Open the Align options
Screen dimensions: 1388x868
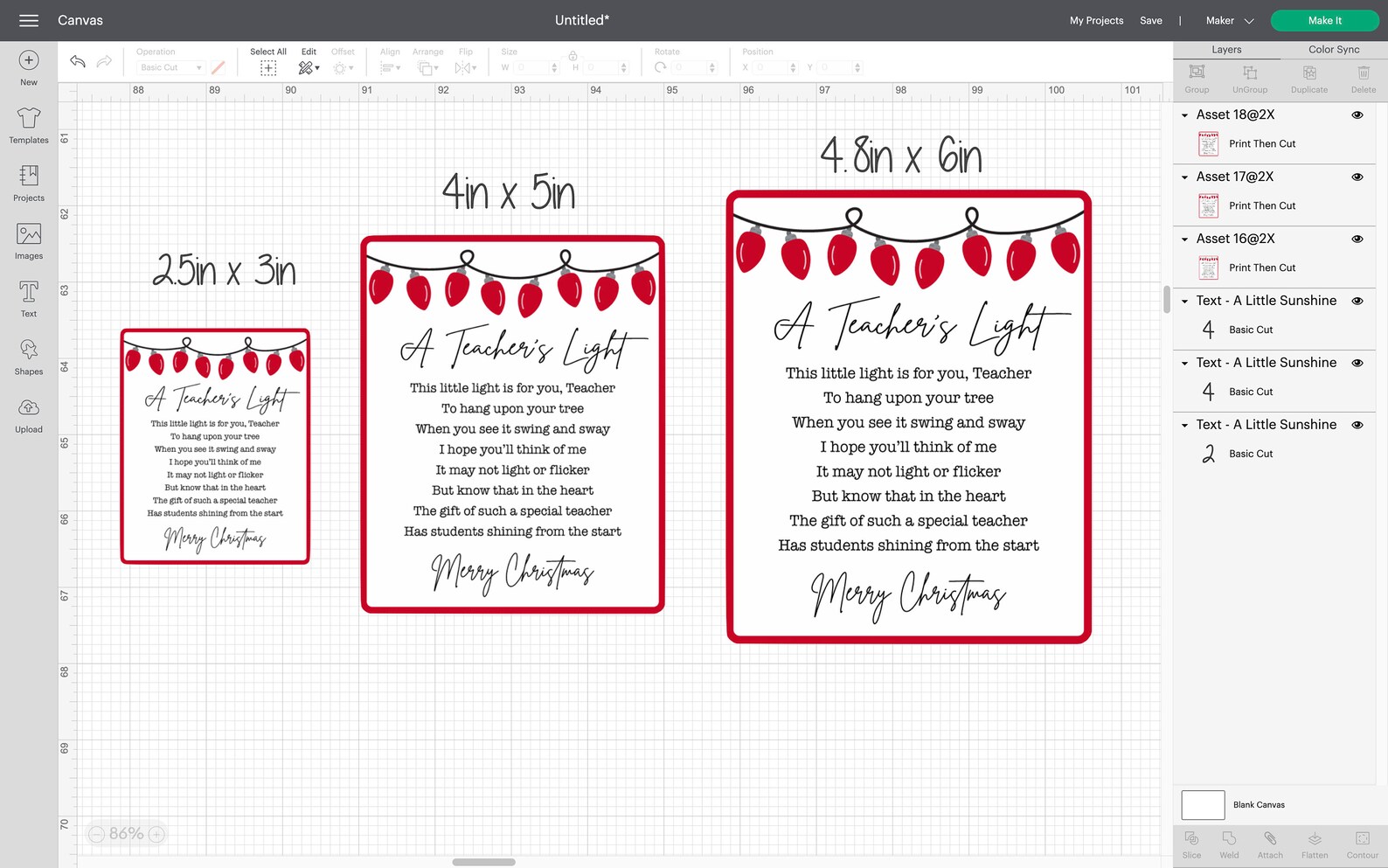point(390,68)
